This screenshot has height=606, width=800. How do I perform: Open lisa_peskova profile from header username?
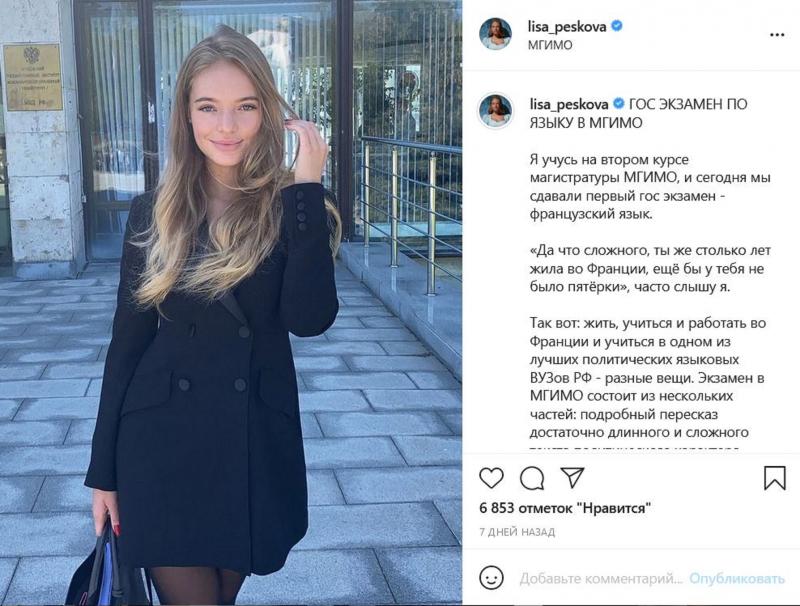click(x=567, y=27)
